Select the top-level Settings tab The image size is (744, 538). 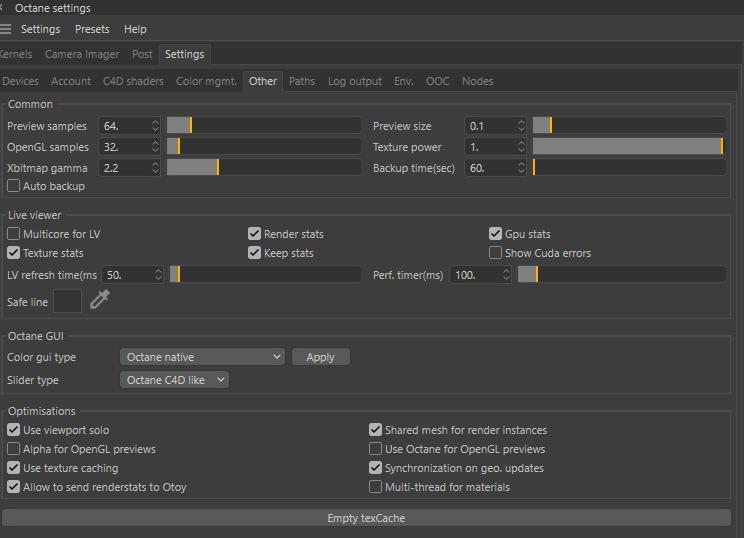tap(185, 54)
